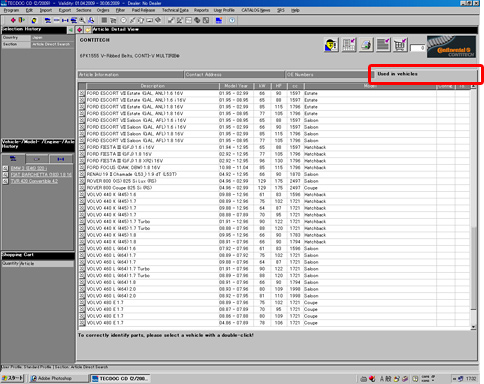Click the vehicle list scrollbar down arrow
Screen dimensions: 484x384
(x=473, y=327)
